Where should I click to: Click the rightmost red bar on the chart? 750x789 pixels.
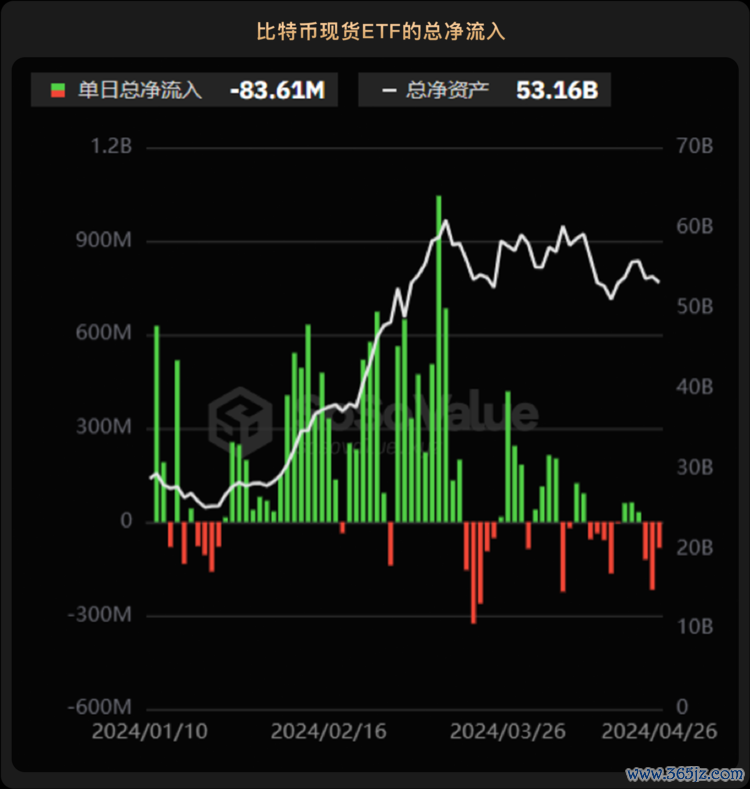point(659,534)
